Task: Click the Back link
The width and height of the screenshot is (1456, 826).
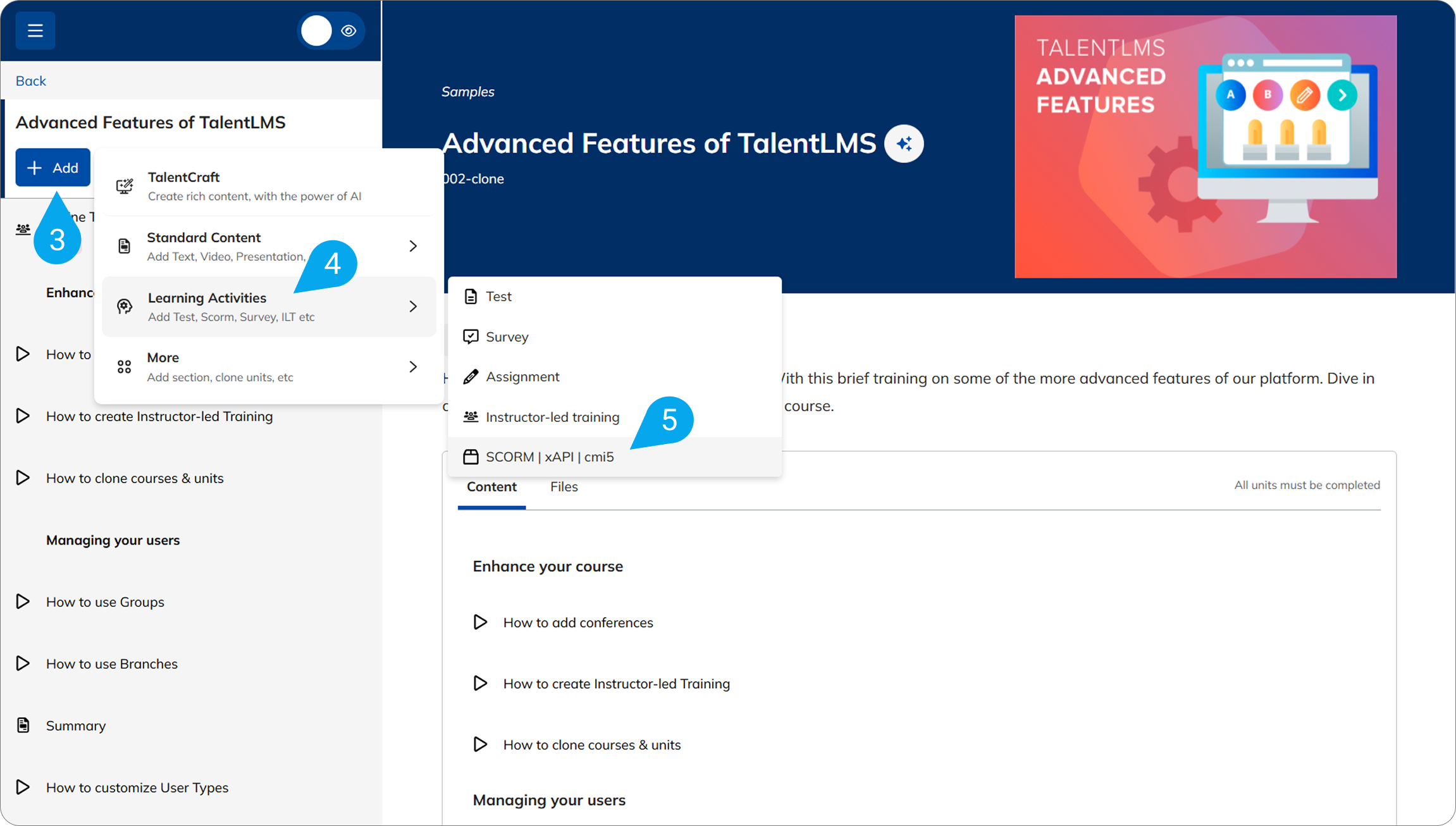Action: [30, 81]
